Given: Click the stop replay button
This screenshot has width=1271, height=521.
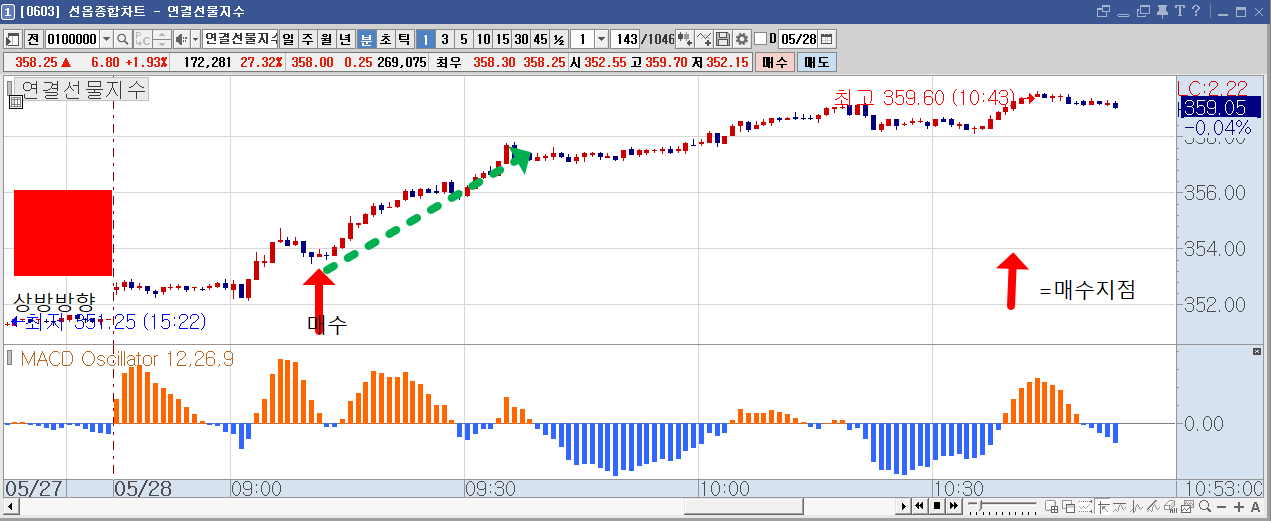Looking at the screenshot, I should click(936, 506).
